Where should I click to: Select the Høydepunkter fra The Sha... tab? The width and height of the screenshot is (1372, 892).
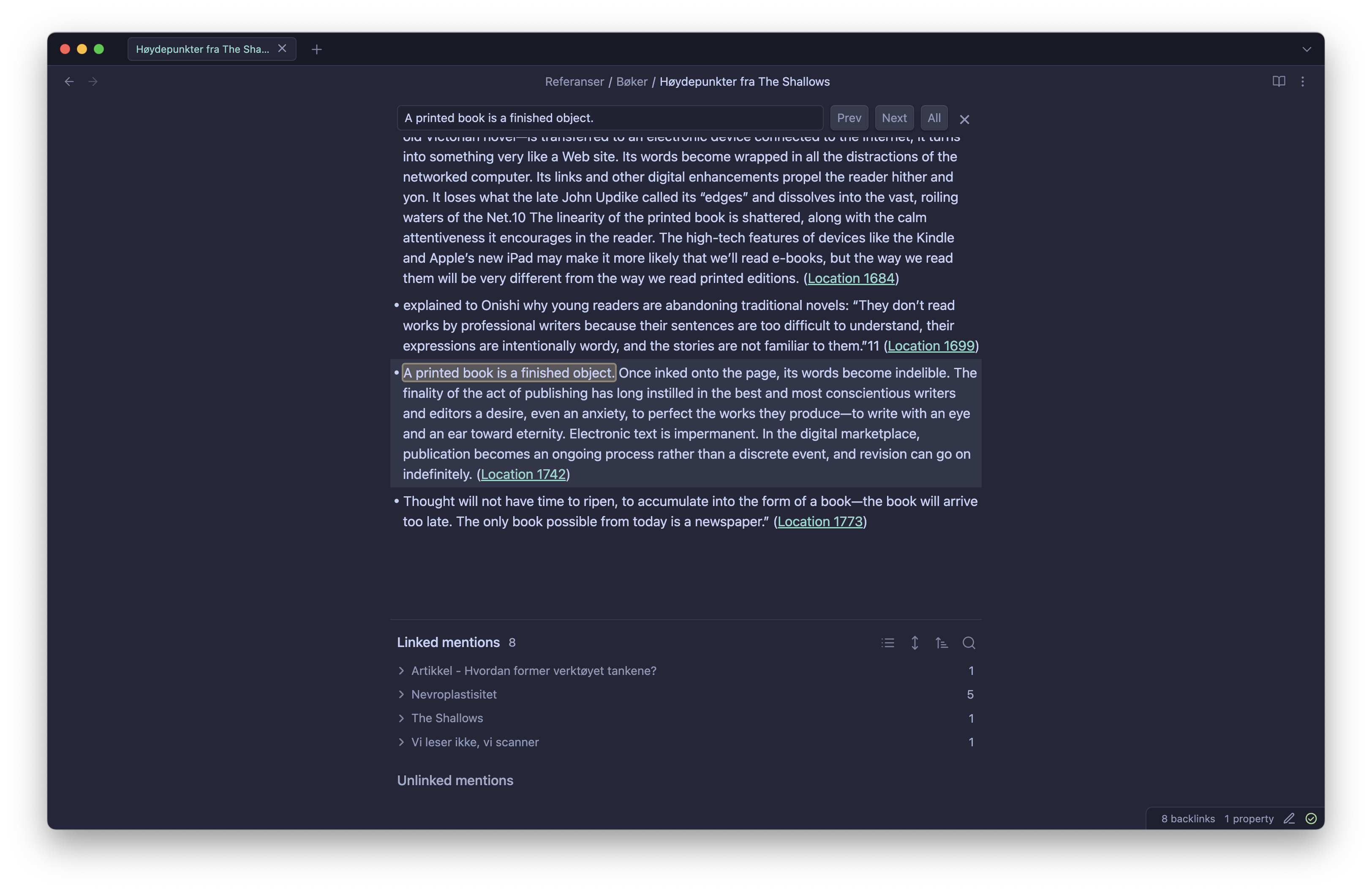[202, 49]
